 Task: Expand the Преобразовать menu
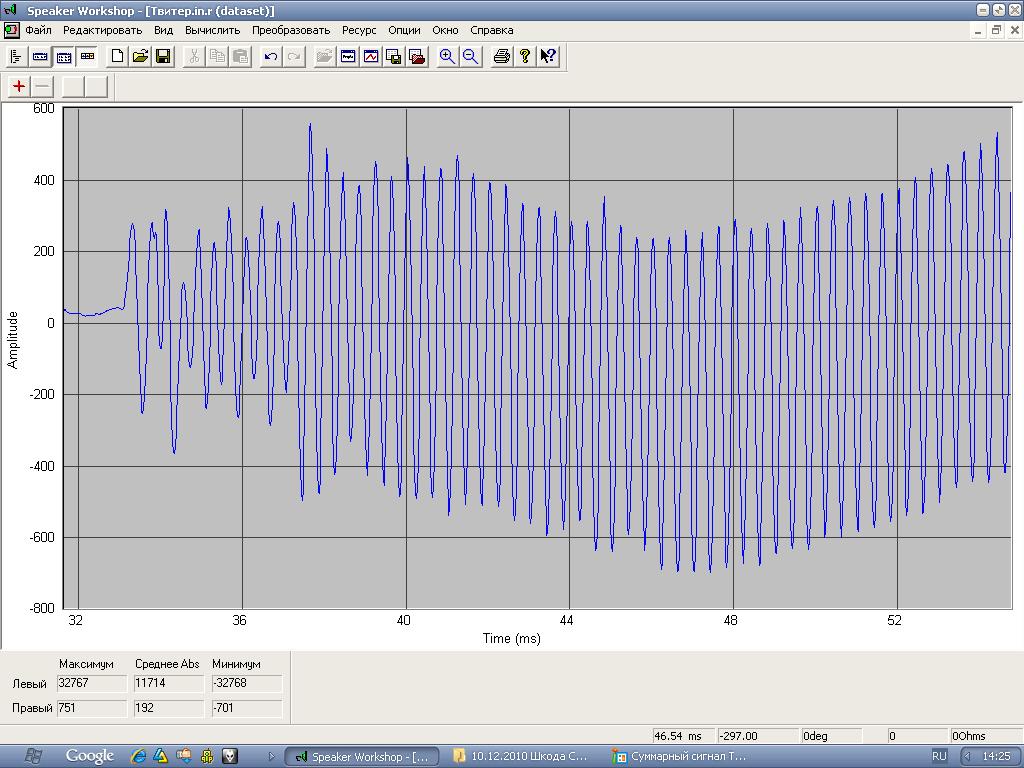click(x=291, y=30)
